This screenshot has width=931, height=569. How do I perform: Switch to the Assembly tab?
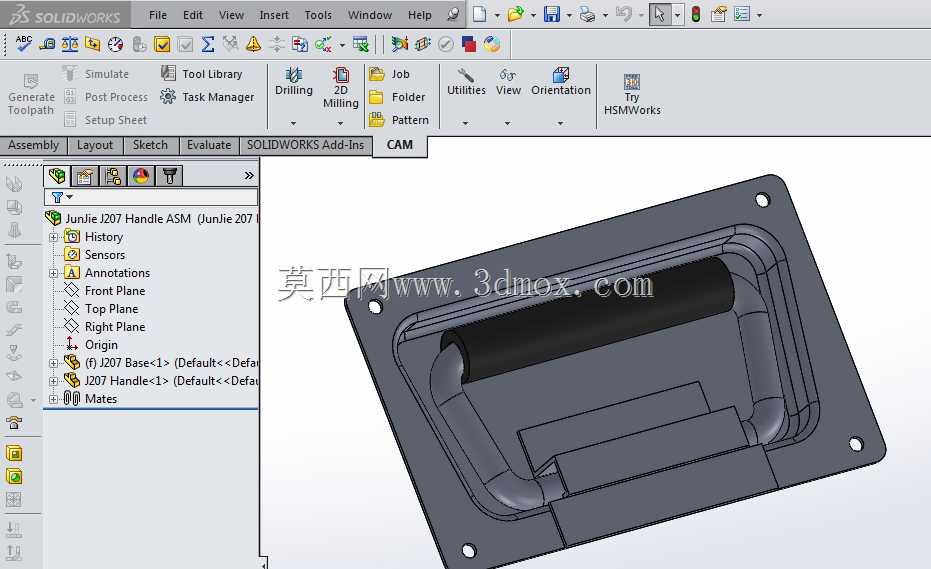(x=33, y=145)
